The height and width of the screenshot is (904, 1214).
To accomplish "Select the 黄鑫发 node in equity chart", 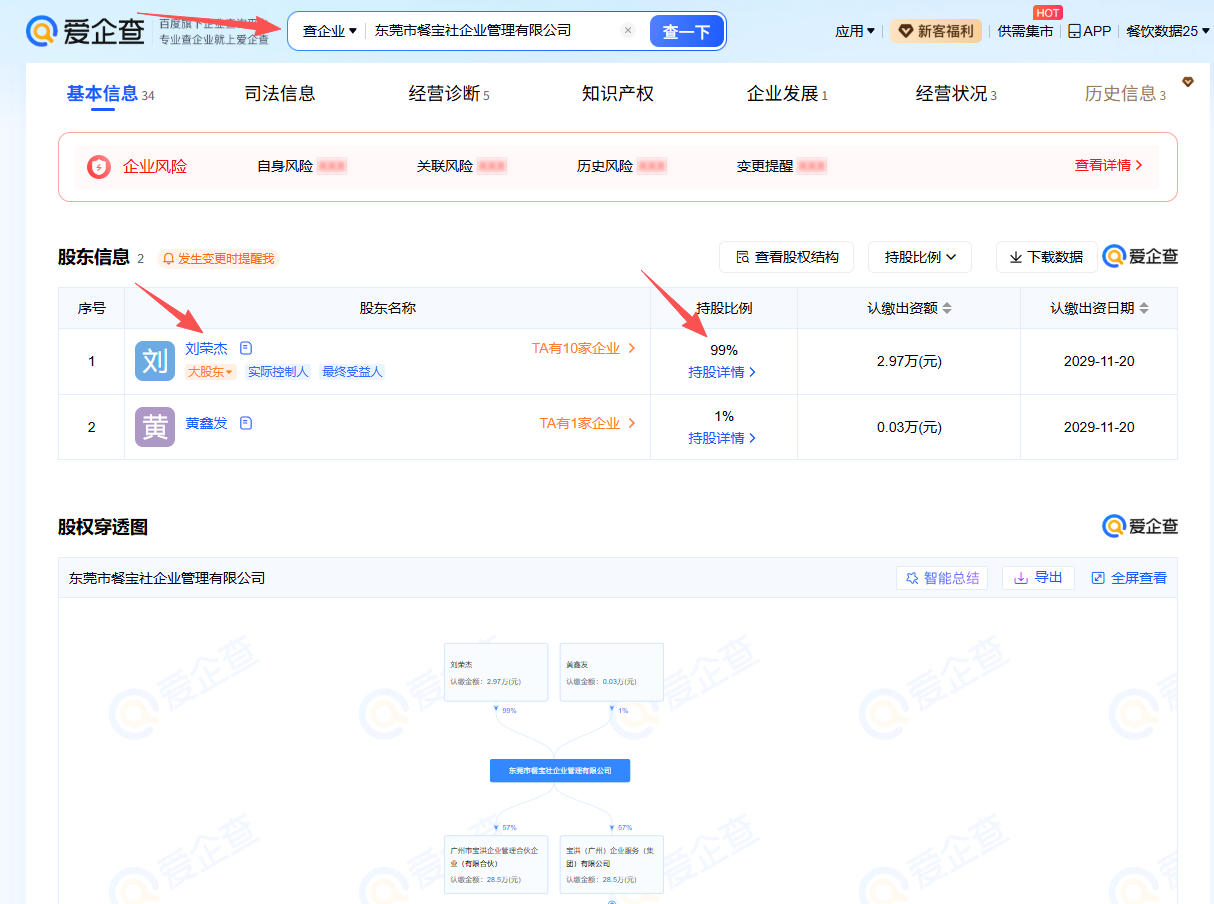I will pyautogui.click(x=611, y=672).
